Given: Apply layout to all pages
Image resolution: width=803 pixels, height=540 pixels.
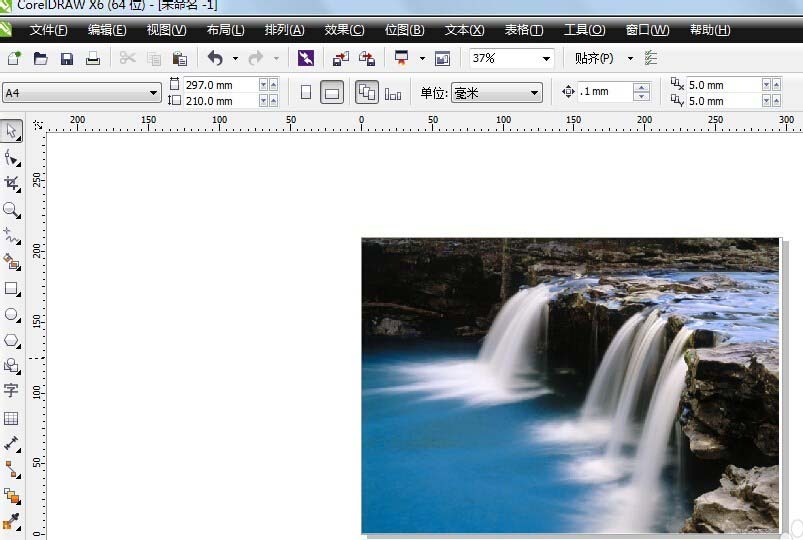Looking at the screenshot, I should [367, 93].
